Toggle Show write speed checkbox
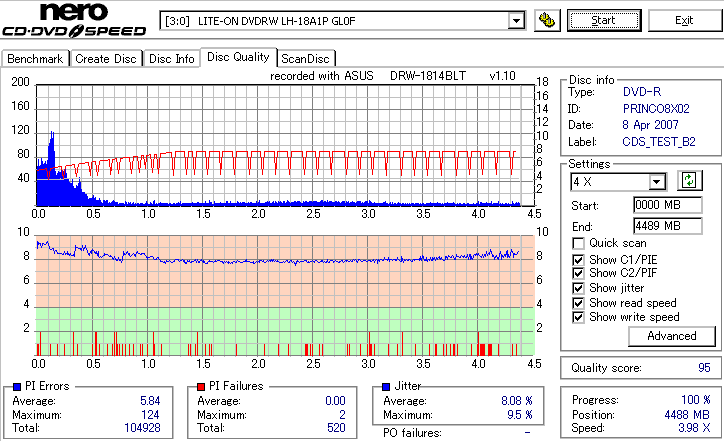This screenshot has width=724, height=441. point(578,317)
